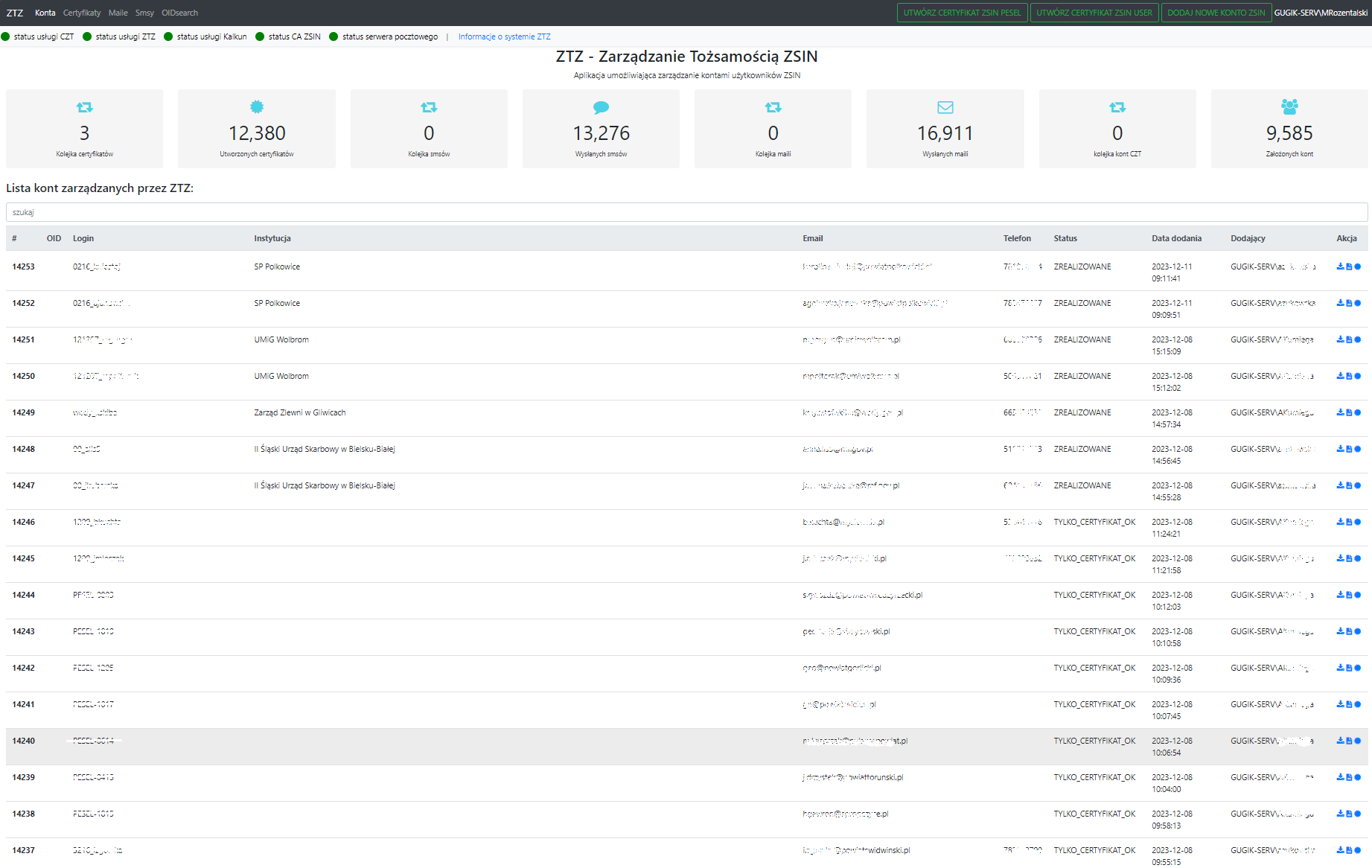Click the ZTZ brand link

(15, 13)
